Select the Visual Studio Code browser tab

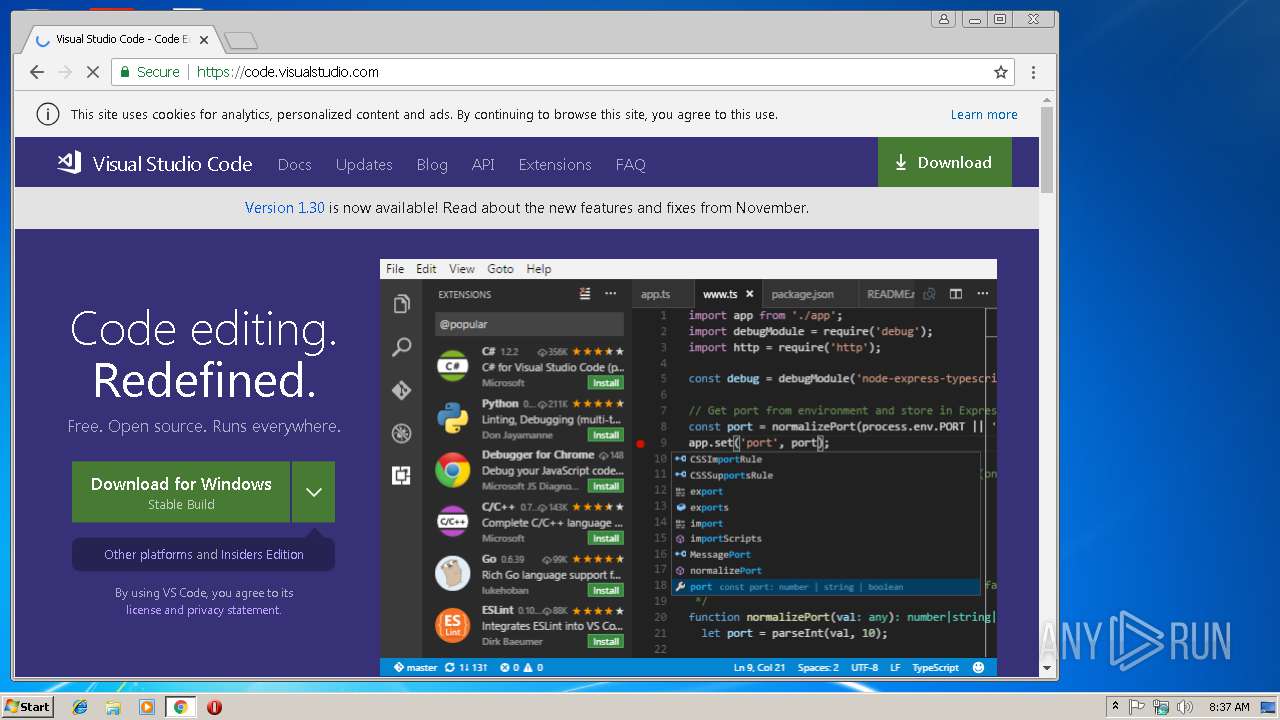click(120, 40)
